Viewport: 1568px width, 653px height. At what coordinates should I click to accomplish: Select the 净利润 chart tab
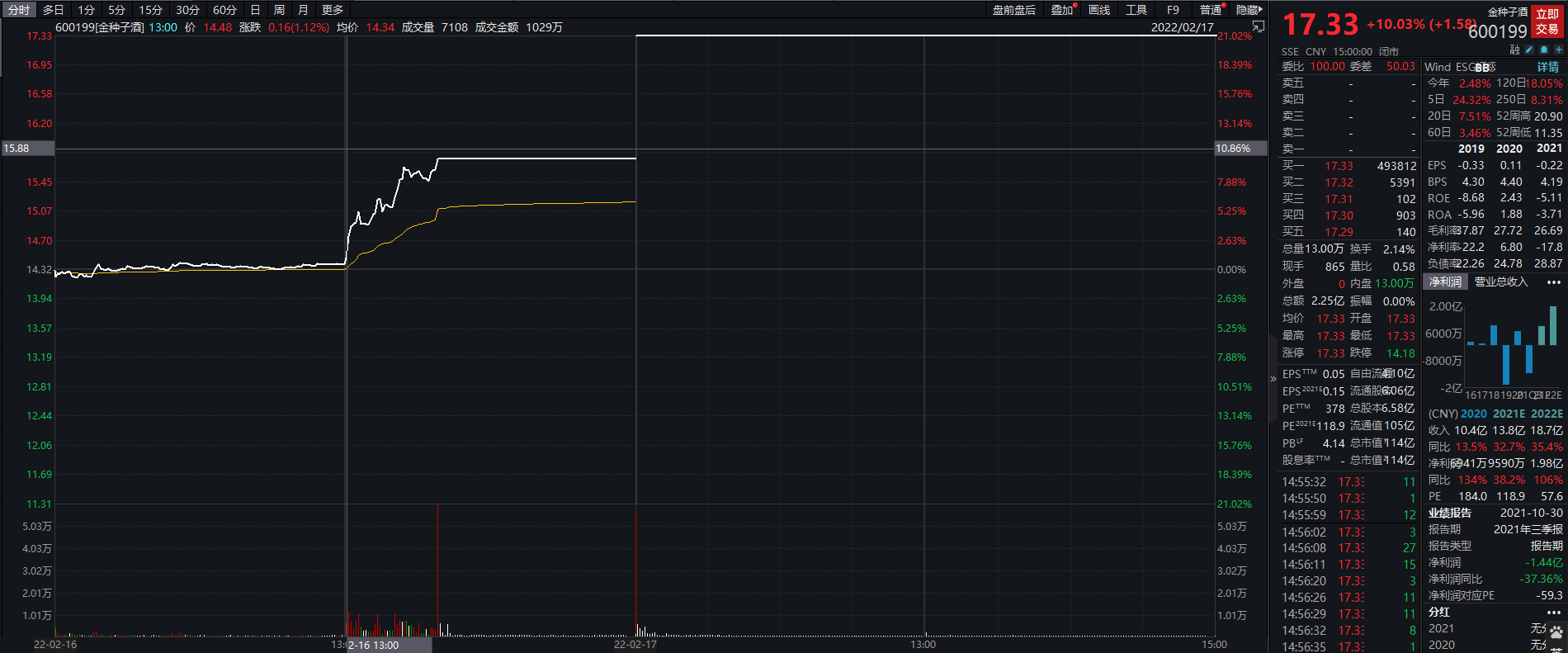[1445, 282]
